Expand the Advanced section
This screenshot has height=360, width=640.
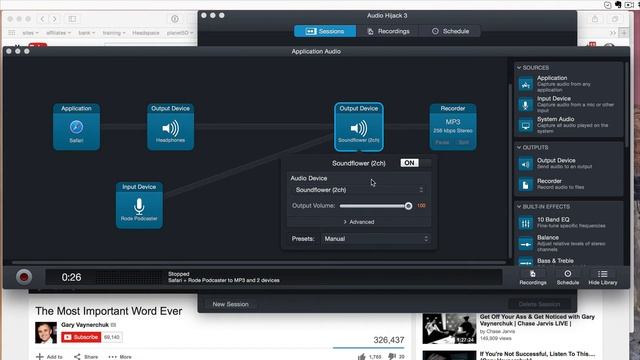click(359, 222)
